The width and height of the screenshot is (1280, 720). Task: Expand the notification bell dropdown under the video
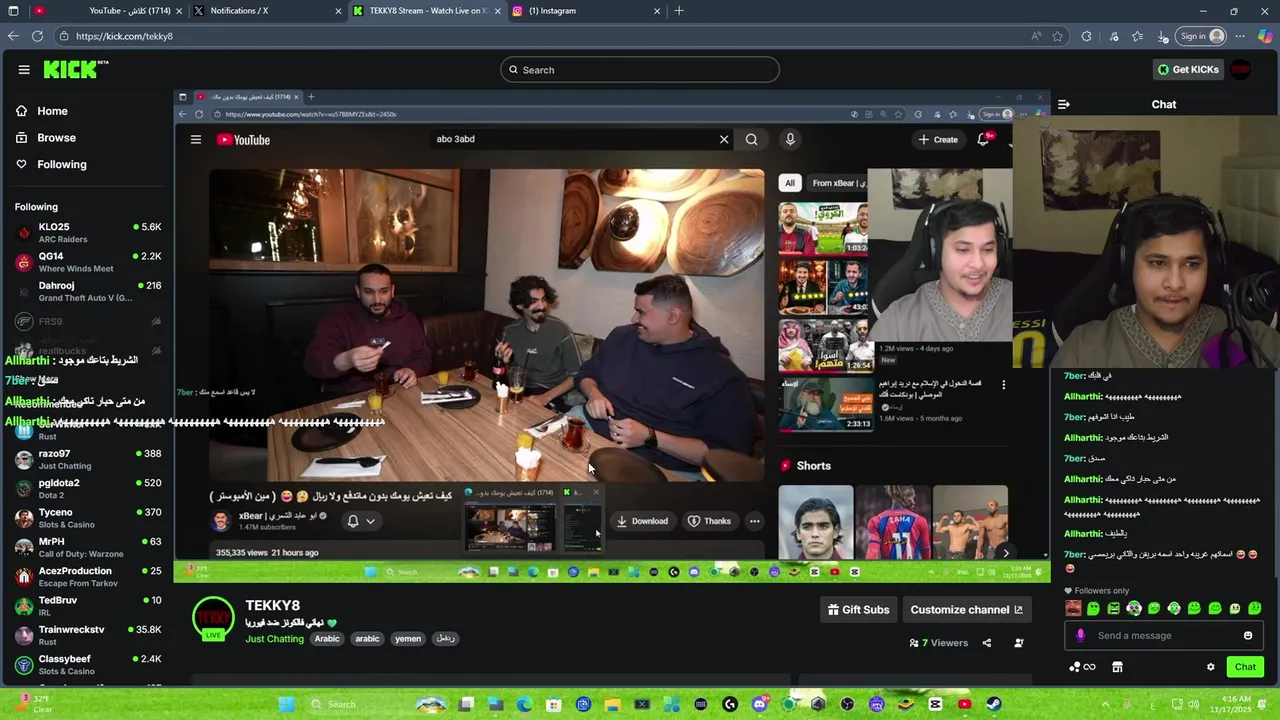coord(361,521)
